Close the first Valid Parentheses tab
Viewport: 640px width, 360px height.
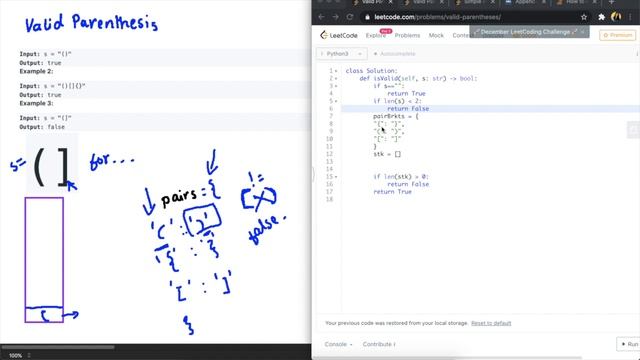point(390,2)
